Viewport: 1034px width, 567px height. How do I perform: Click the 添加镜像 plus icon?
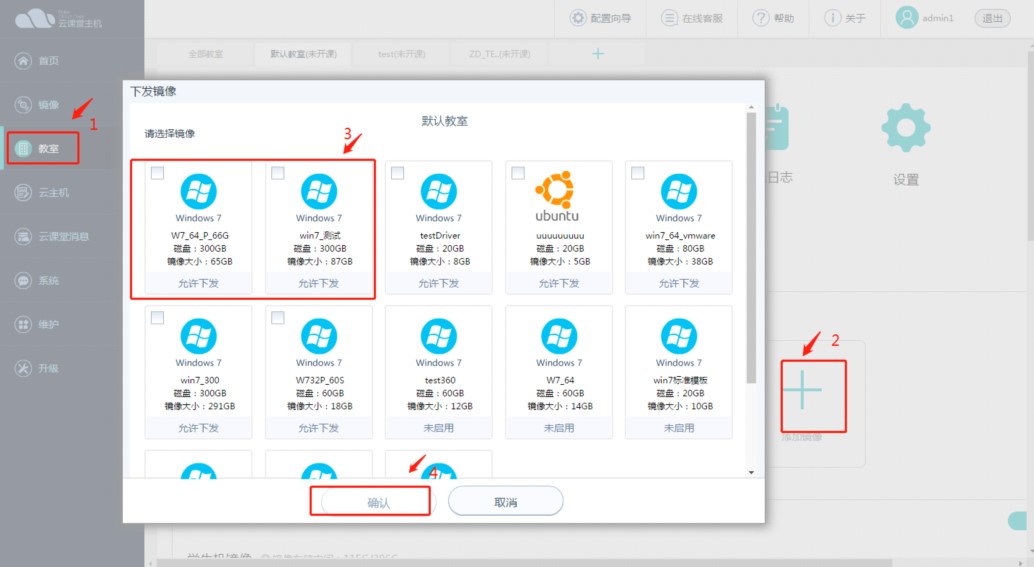point(803,390)
